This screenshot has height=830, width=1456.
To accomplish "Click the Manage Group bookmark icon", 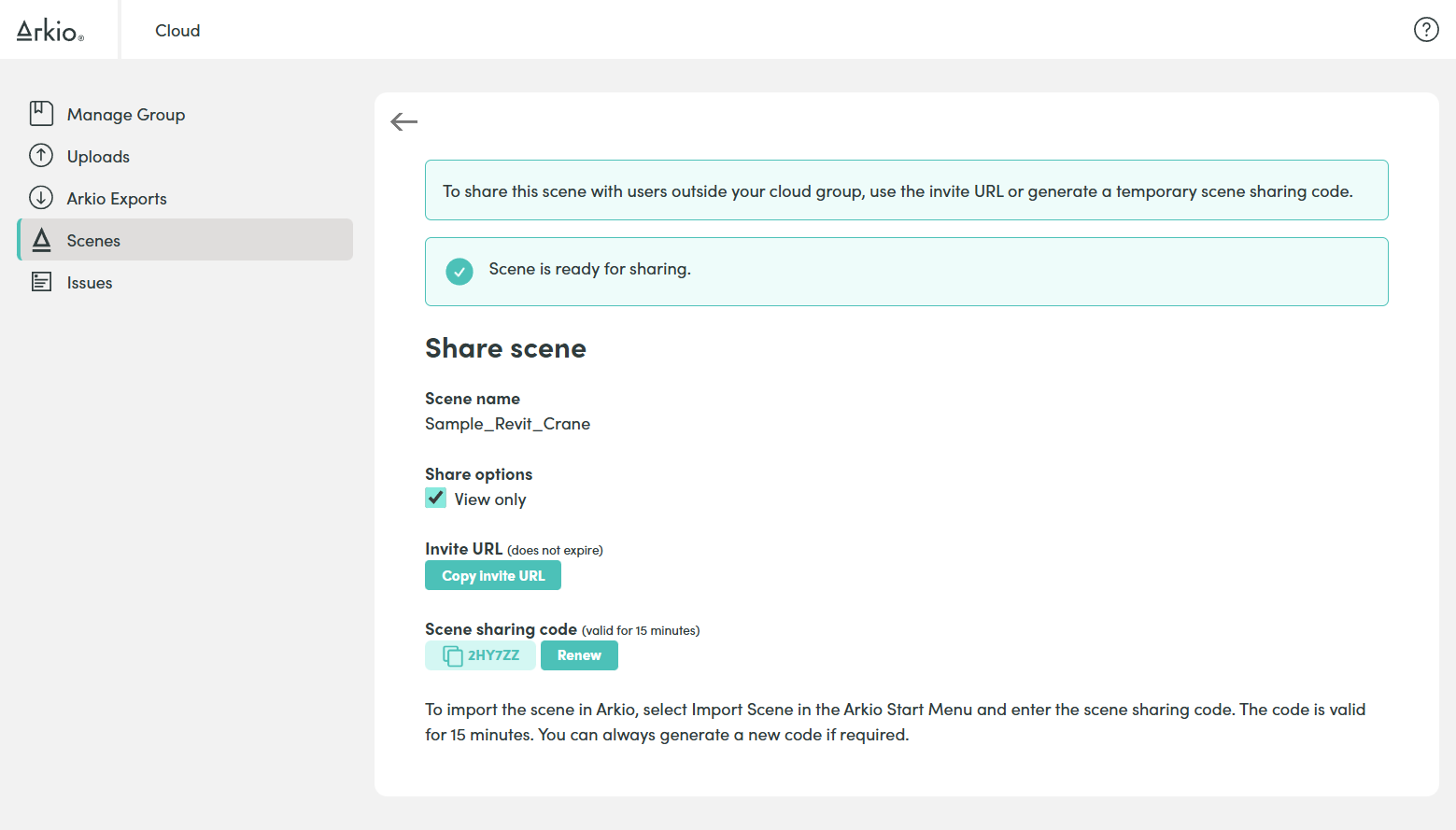I will (41, 114).
